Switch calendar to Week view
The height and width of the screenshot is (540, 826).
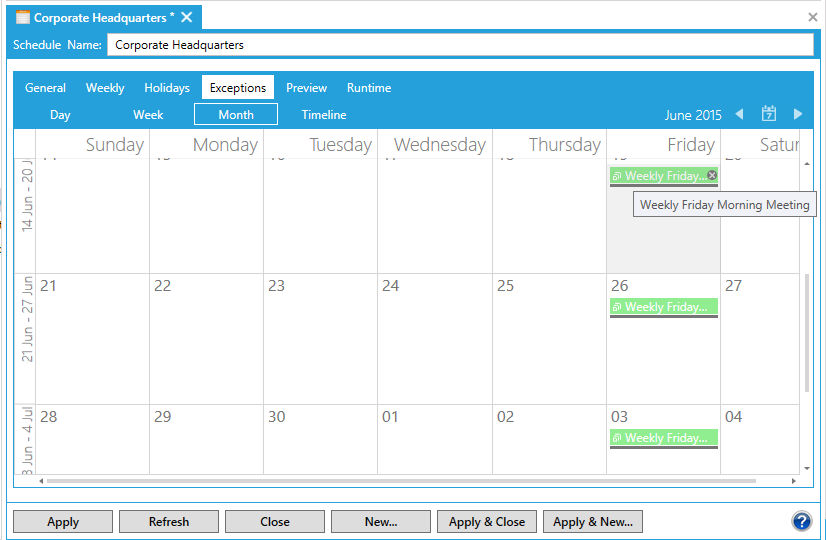[148, 115]
